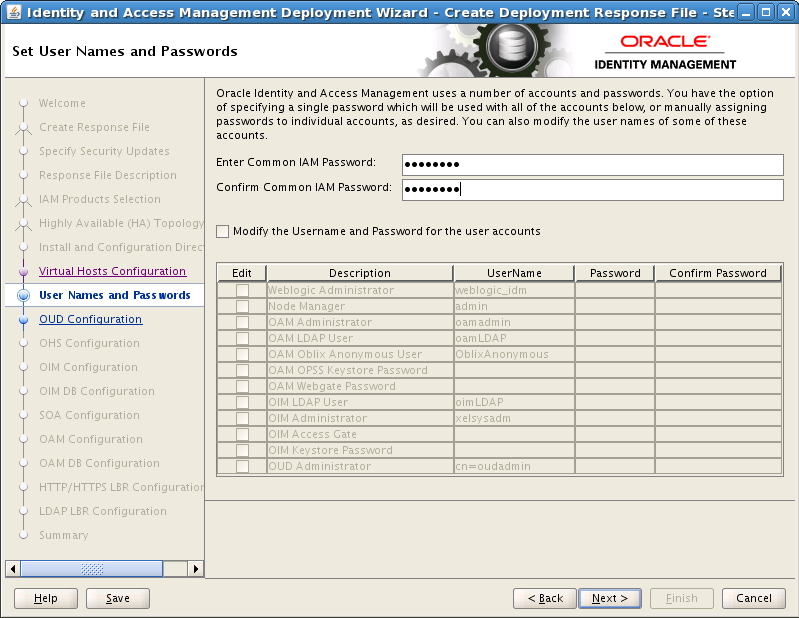Screen dimensions: 799x618
Task: Click the Next button
Action: point(609,598)
